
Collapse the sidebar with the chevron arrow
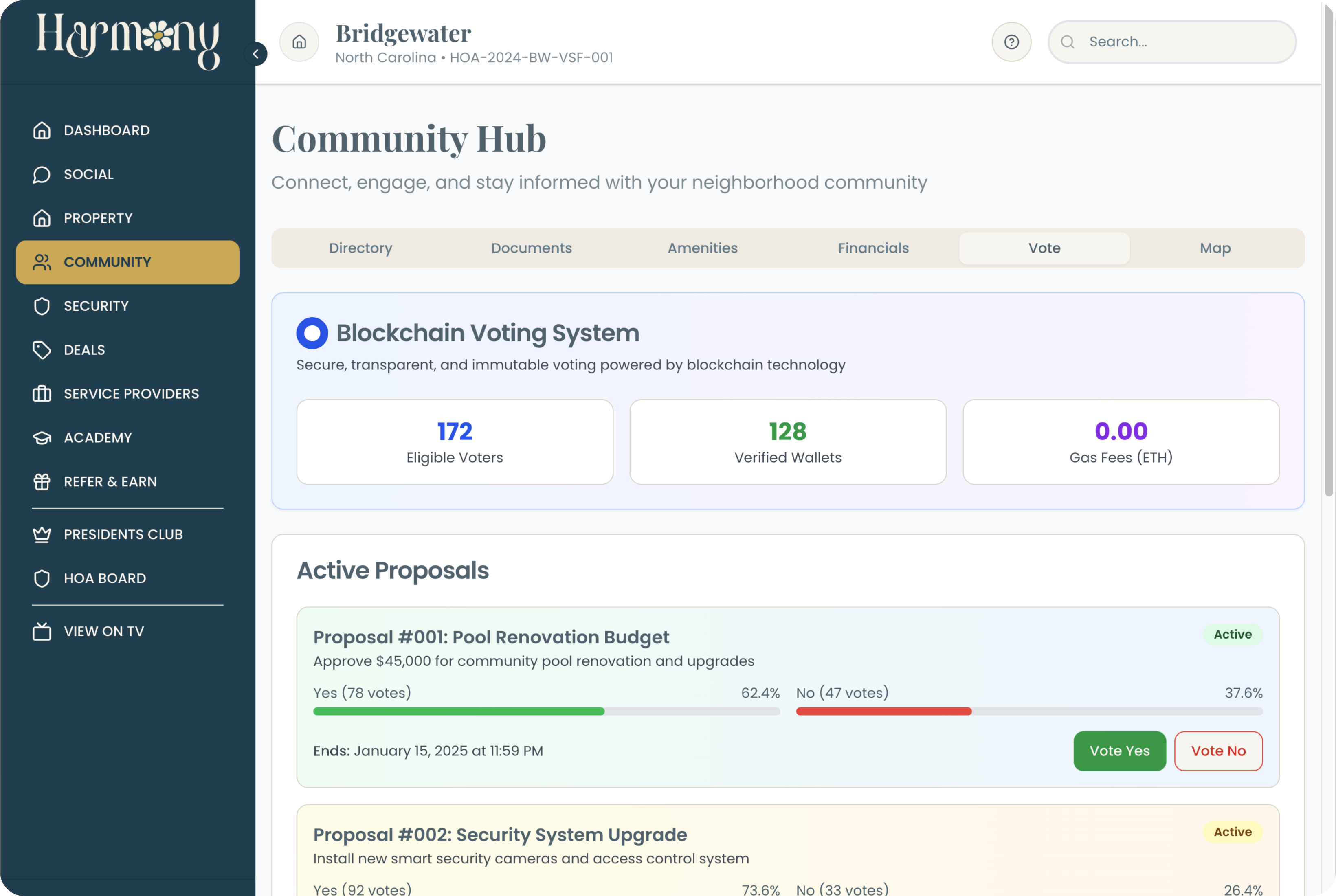[255, 54]
